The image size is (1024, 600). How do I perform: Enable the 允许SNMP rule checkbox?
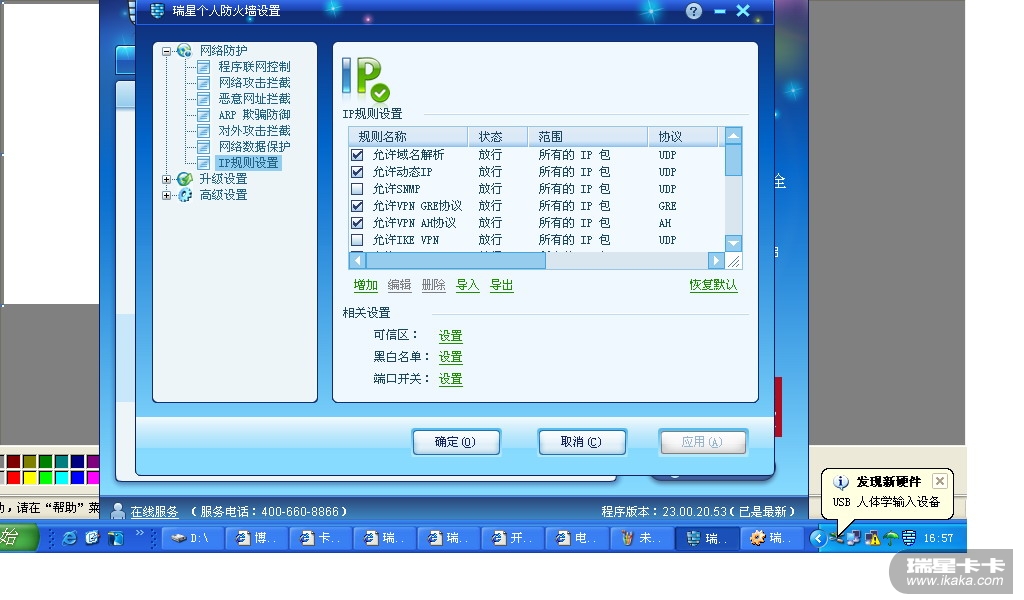click(x=357, y=189)
